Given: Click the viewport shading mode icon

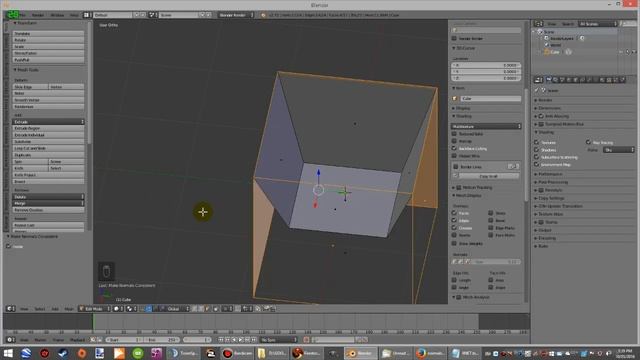Looking at the screenshot, I should (118, 309).
